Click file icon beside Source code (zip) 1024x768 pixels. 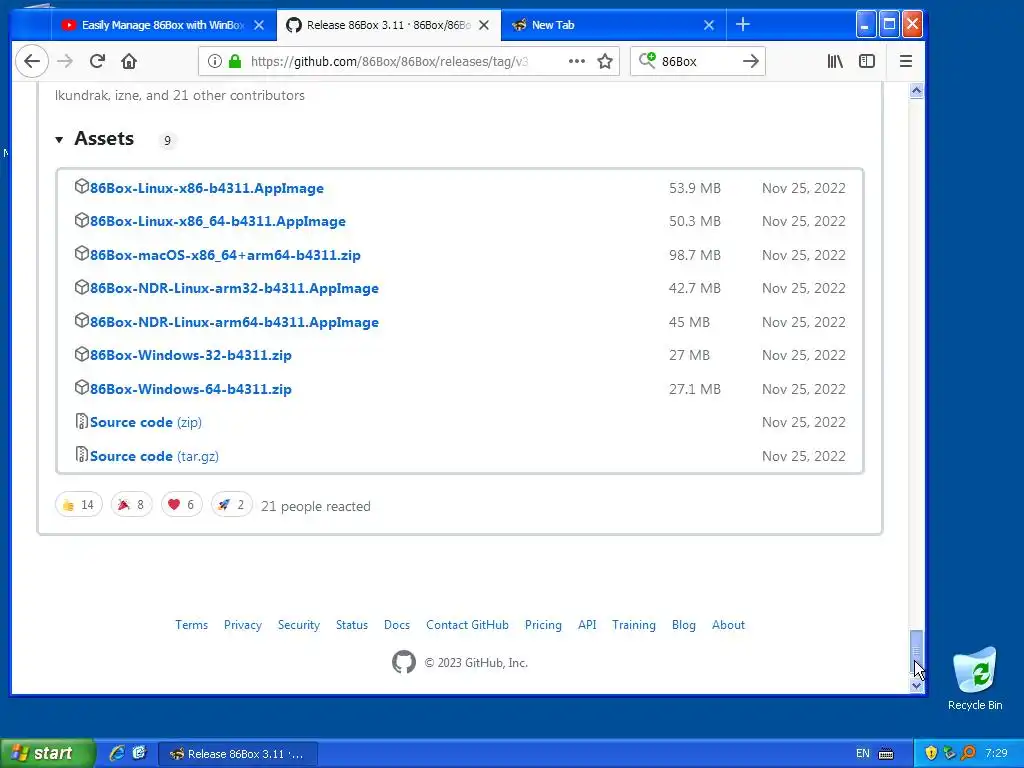pos(81,421)
